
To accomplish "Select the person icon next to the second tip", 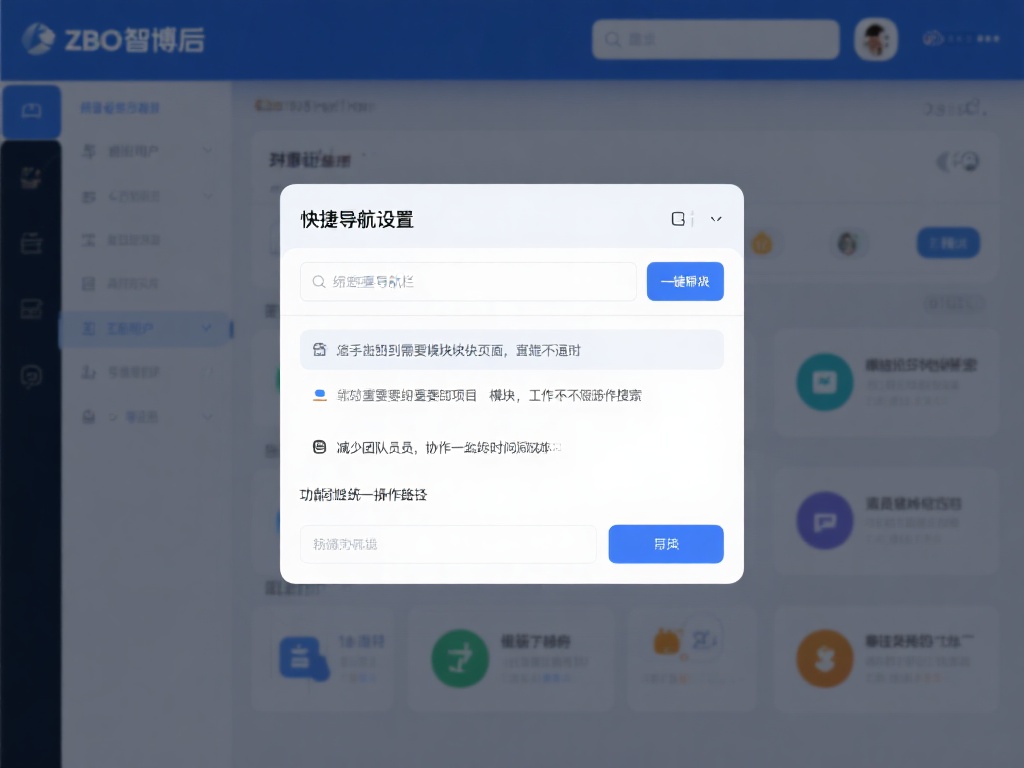I will coord(316,395).
